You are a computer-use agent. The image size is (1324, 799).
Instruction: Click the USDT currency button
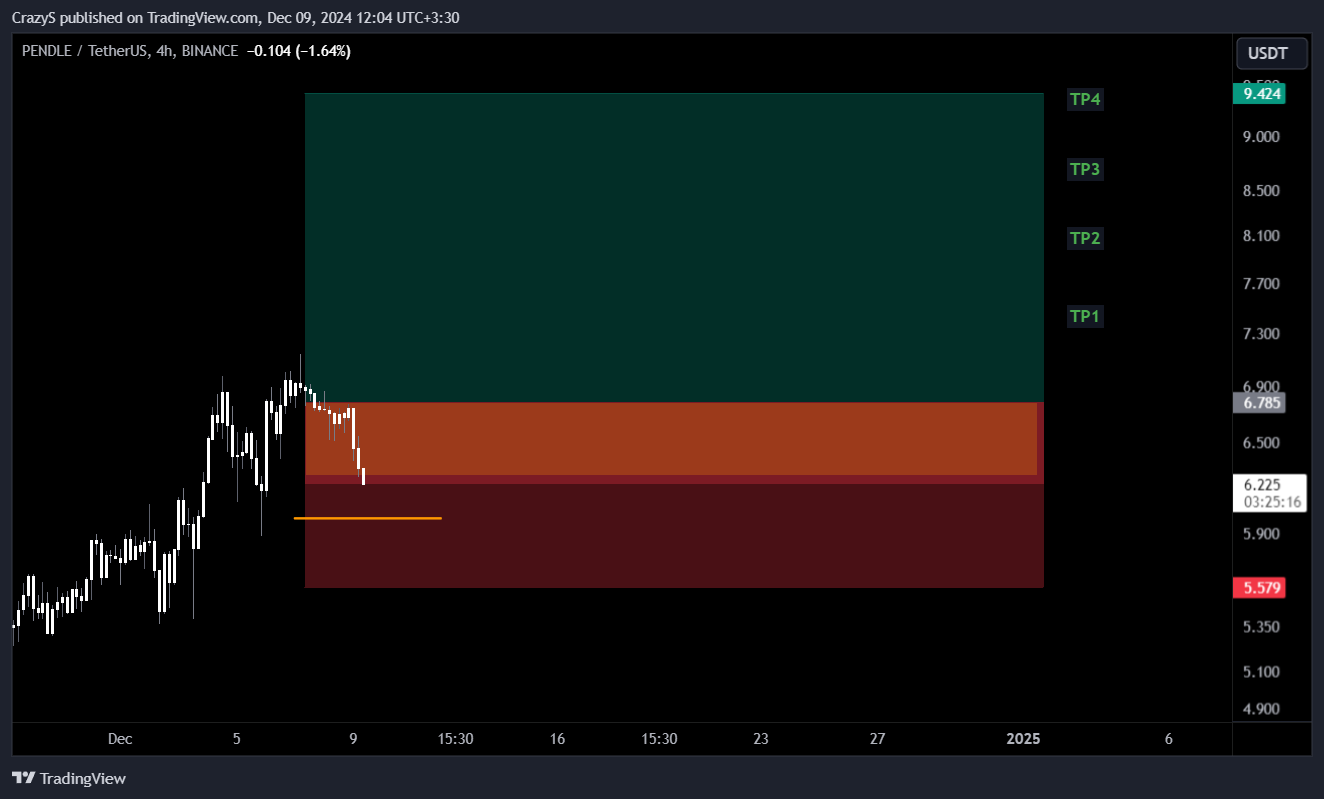1271,53
